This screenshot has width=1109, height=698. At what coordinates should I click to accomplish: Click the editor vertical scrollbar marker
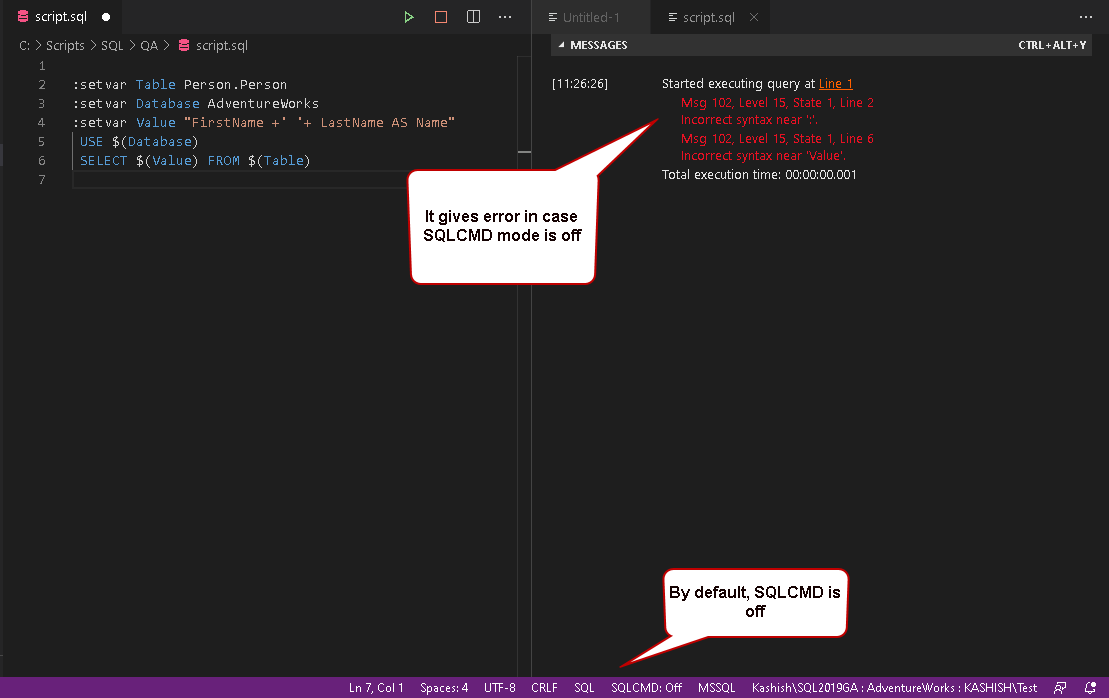tap(524, 151)
